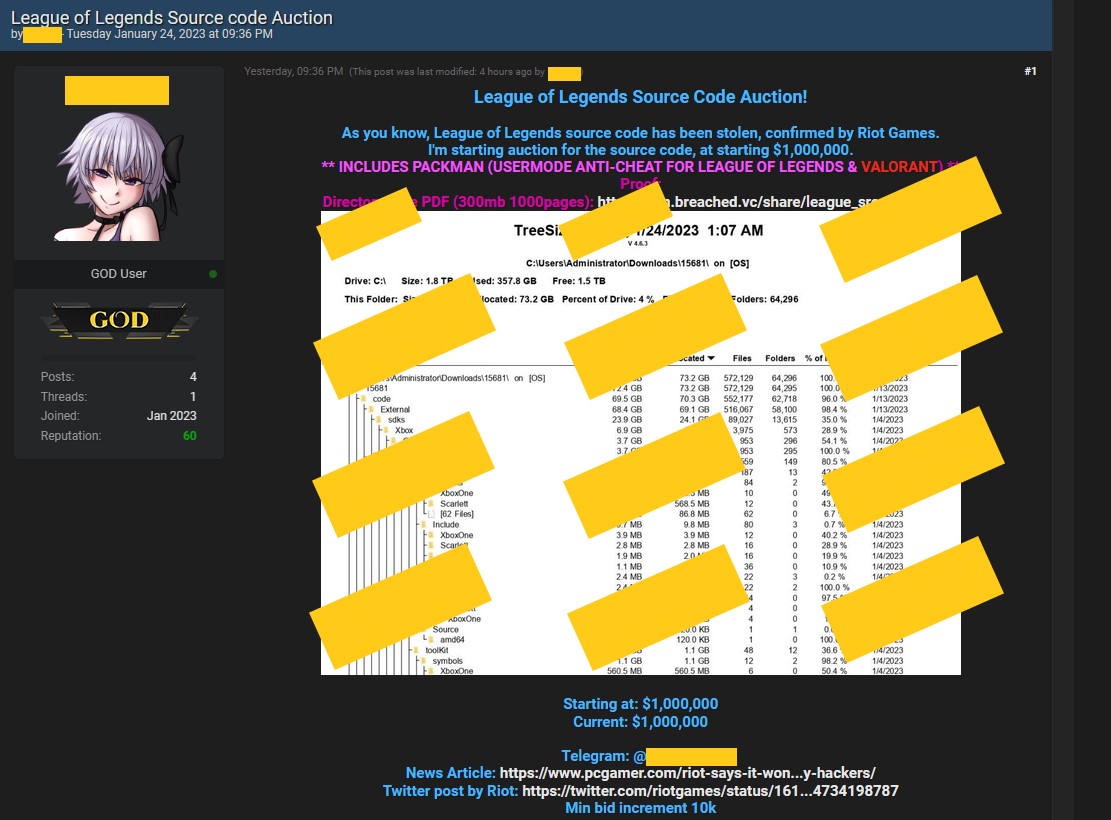Click the thread title League of Legends Source code Auction

[172, 17]
